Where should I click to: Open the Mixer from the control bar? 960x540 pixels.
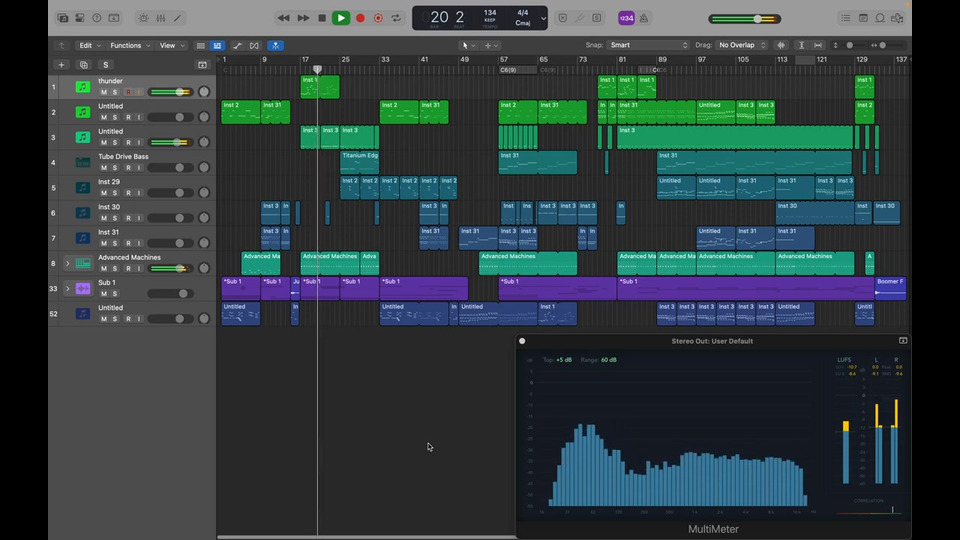[161, 18]
